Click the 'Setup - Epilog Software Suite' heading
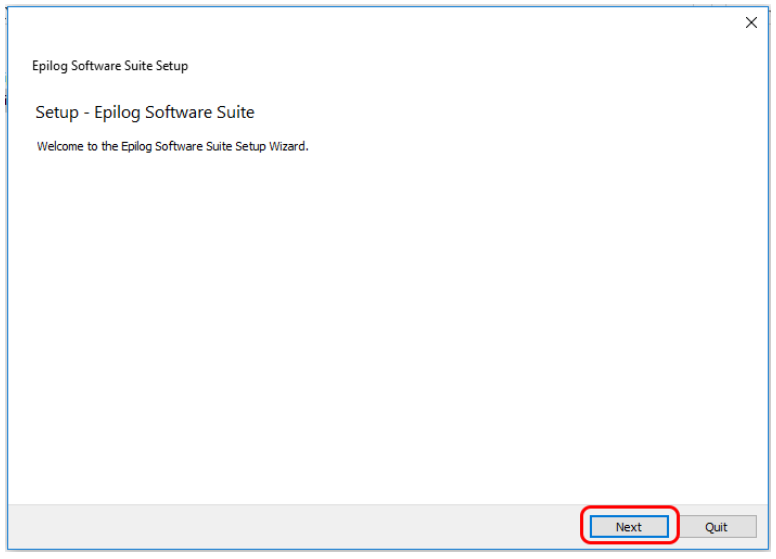Image resolution: width=776 pixels, height=559 pixels. coord(145,112)
